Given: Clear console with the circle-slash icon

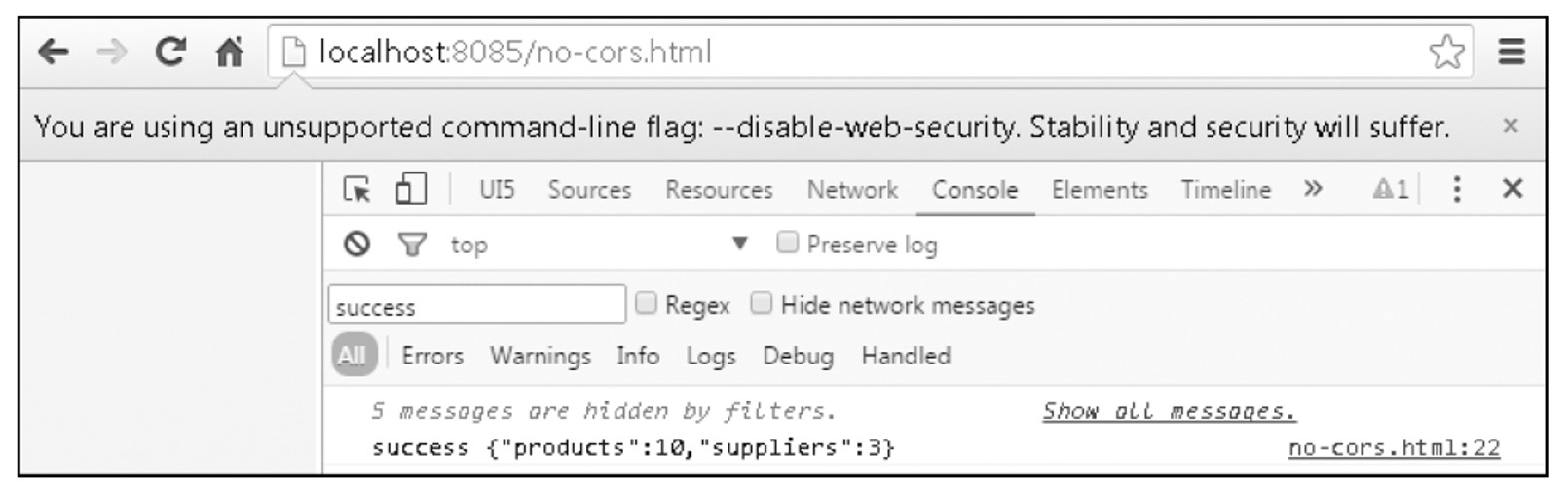Looking at the screenshot, I should pos(356,244).
